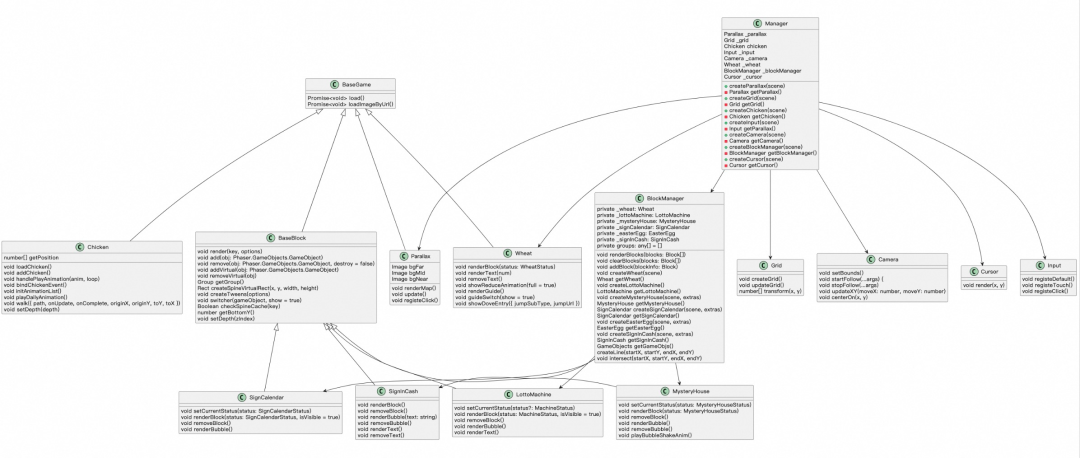Click green marker before createBlockManager(scene)

[725, 147]
